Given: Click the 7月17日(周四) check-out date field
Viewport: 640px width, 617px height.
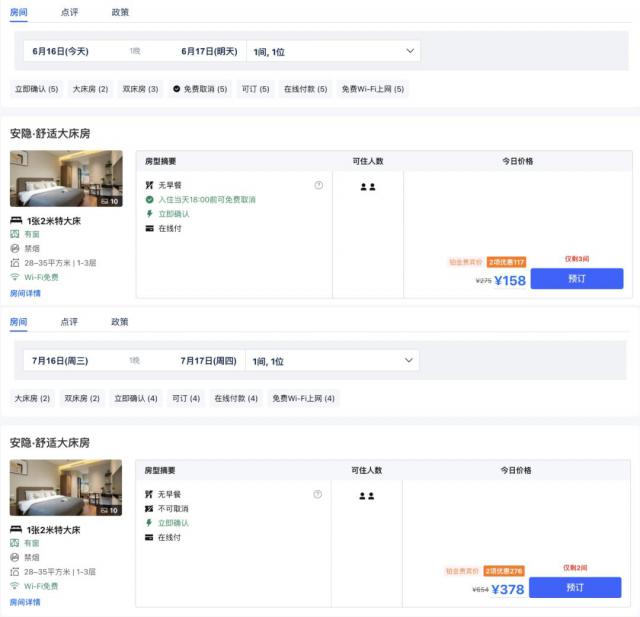Looking at the screenshot, I should (209, 361).
